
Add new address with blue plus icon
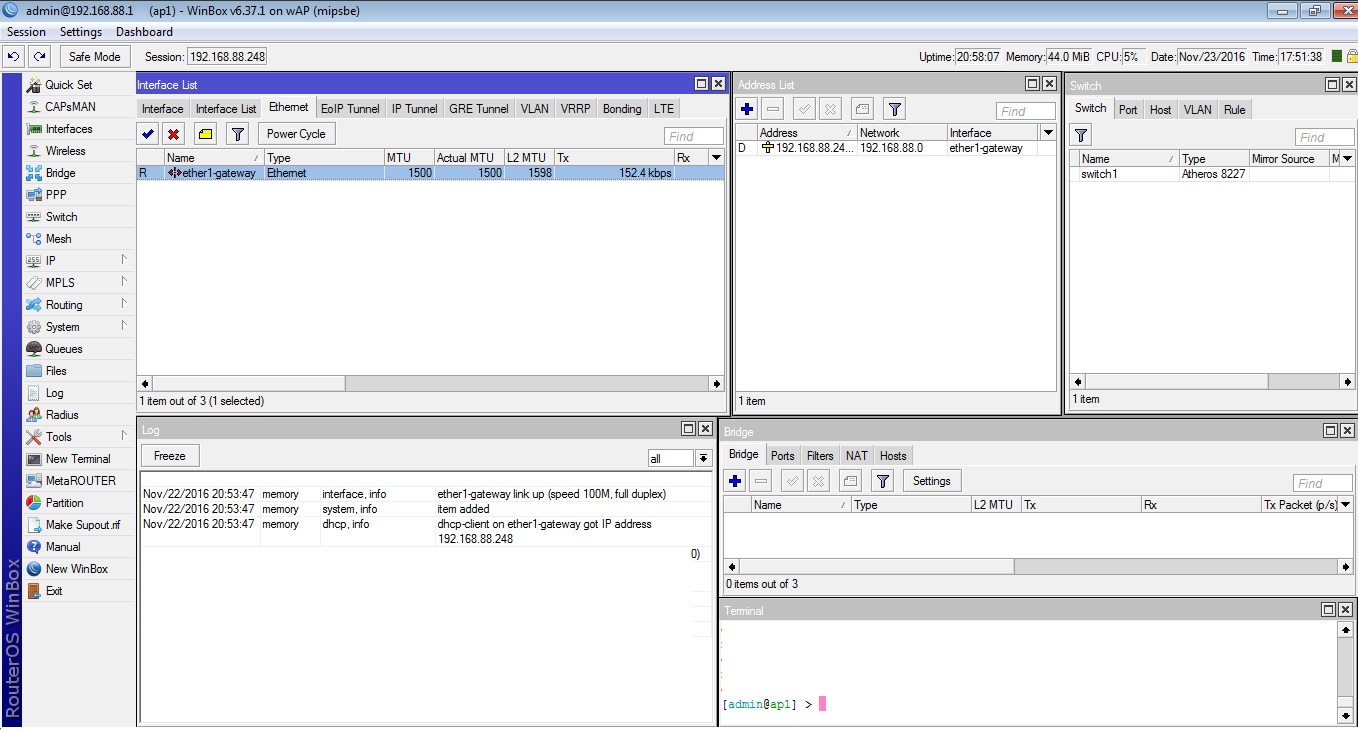747,109
